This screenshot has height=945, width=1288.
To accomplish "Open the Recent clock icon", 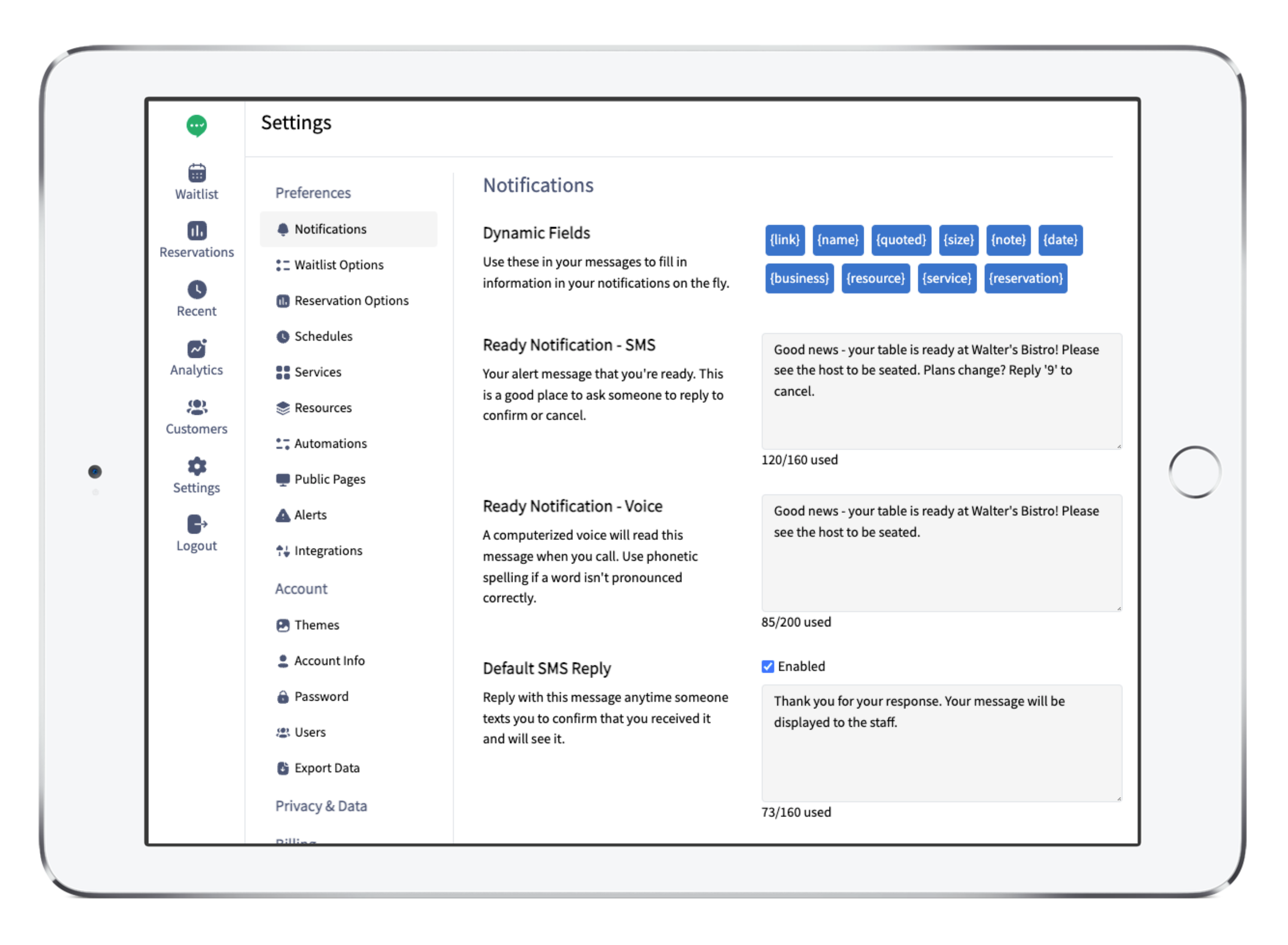I will [x=196, y=290].
